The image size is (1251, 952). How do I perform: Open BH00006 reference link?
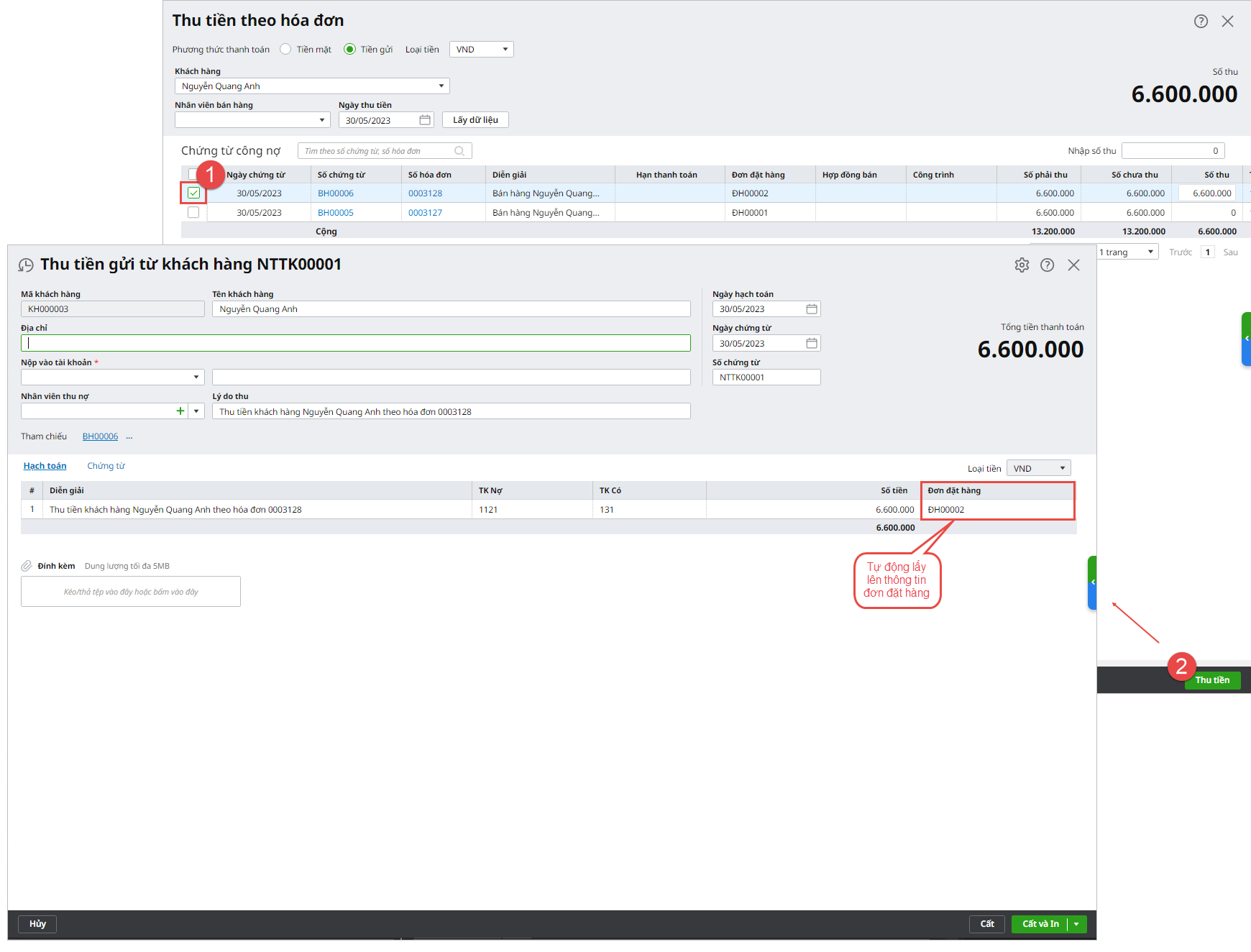(100, 436)
